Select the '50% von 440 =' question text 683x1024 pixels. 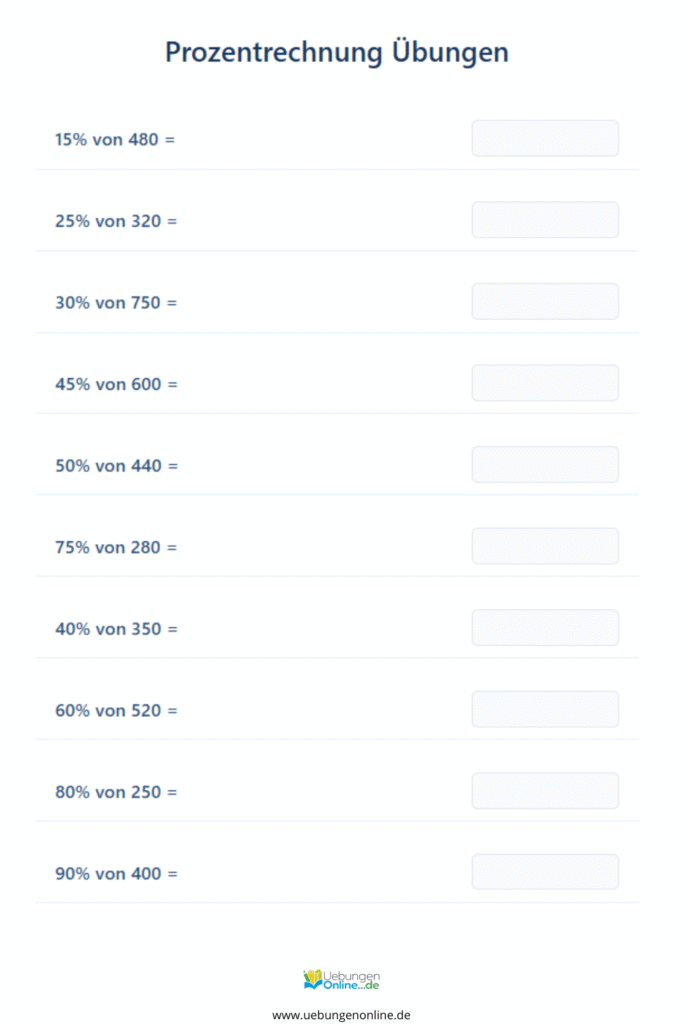click(x=116, y=466)
